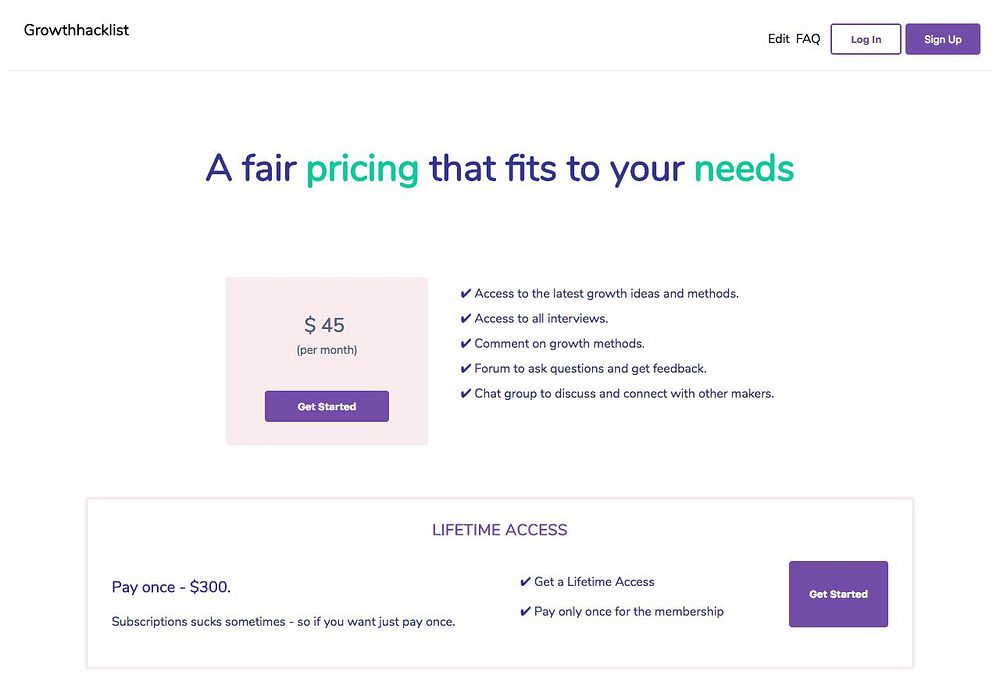1000x693 pixels.
Task: Click the Pay once - $300 text
Action: (x=171, y=587)
